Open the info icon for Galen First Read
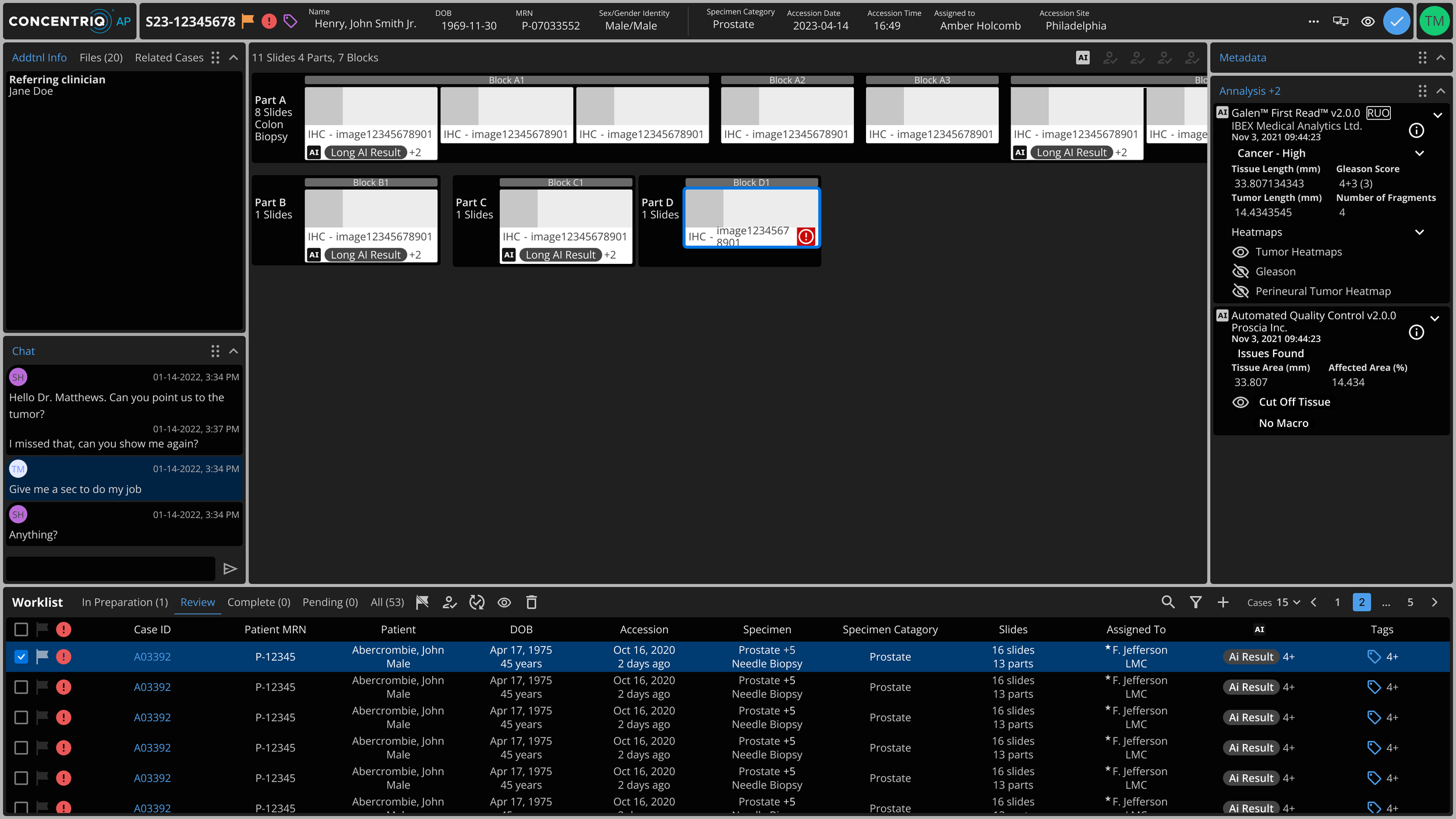The width and height of the screenshot is (1456, 819). (x=1416, y=130)
